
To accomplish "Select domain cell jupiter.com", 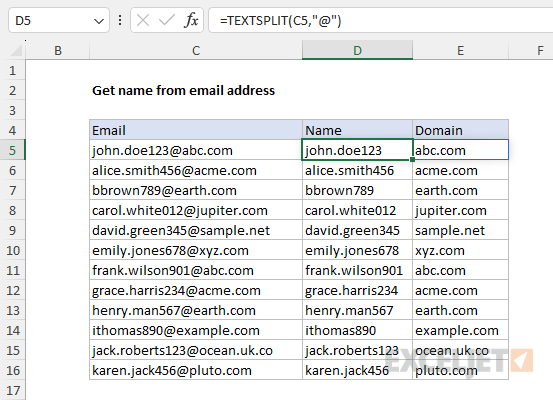I will pos(461,210).
